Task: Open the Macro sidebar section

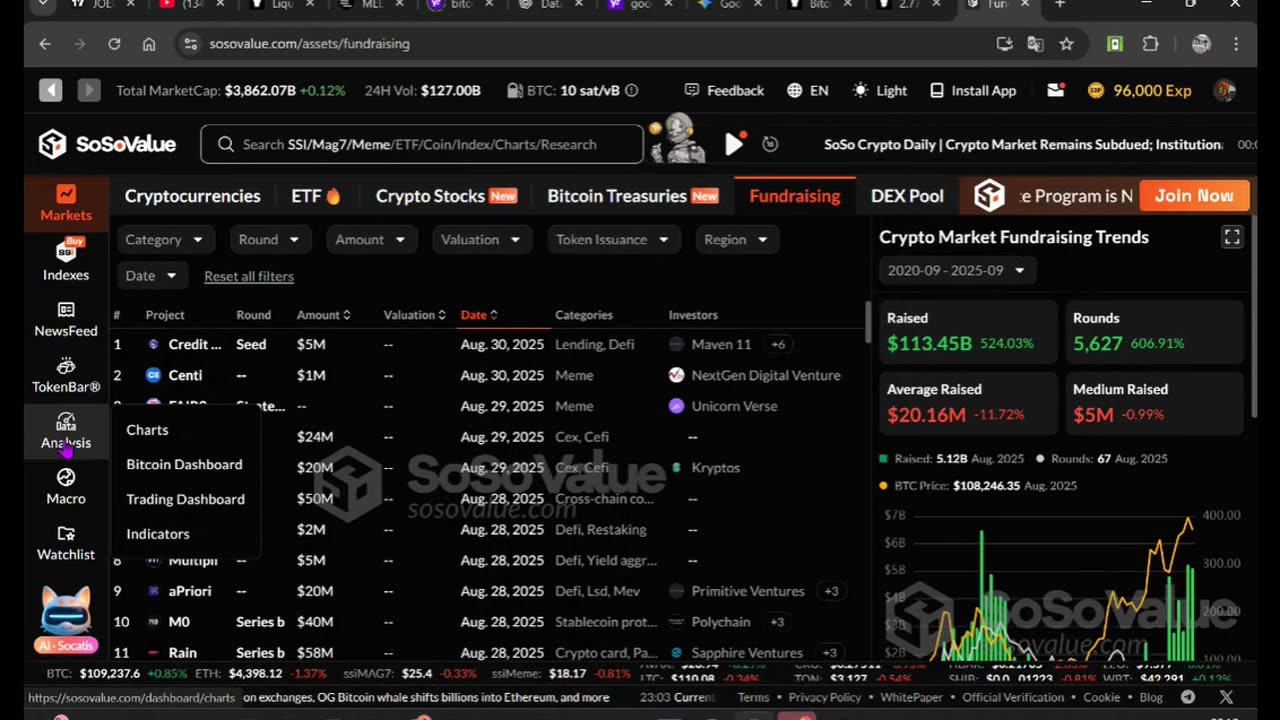Action: coord(66,487)
